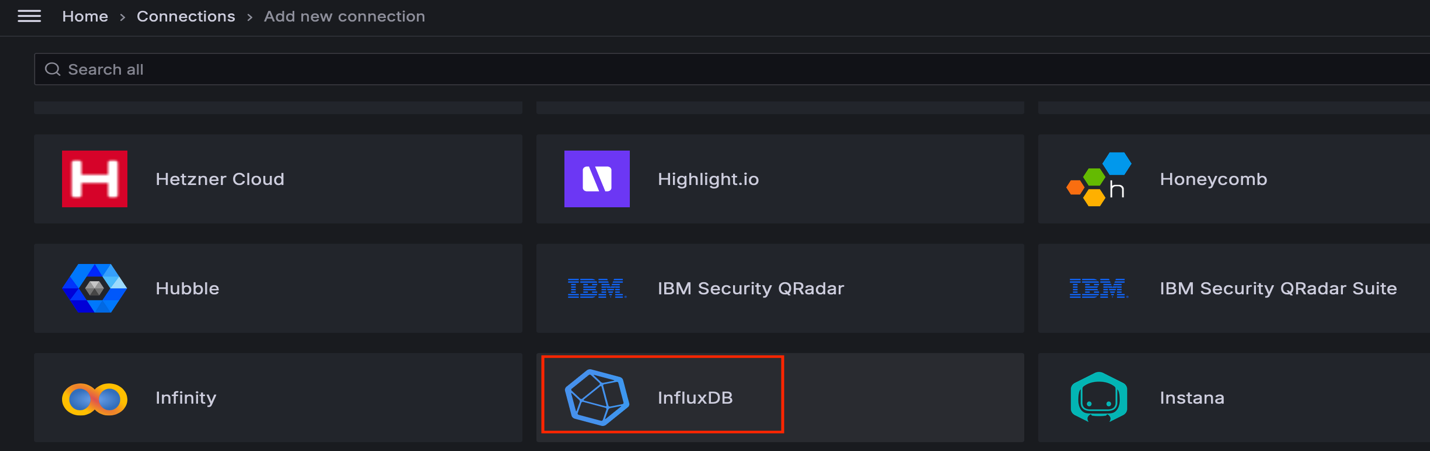
Task: Focus the Search all input field
Action: tap(732, 69)
